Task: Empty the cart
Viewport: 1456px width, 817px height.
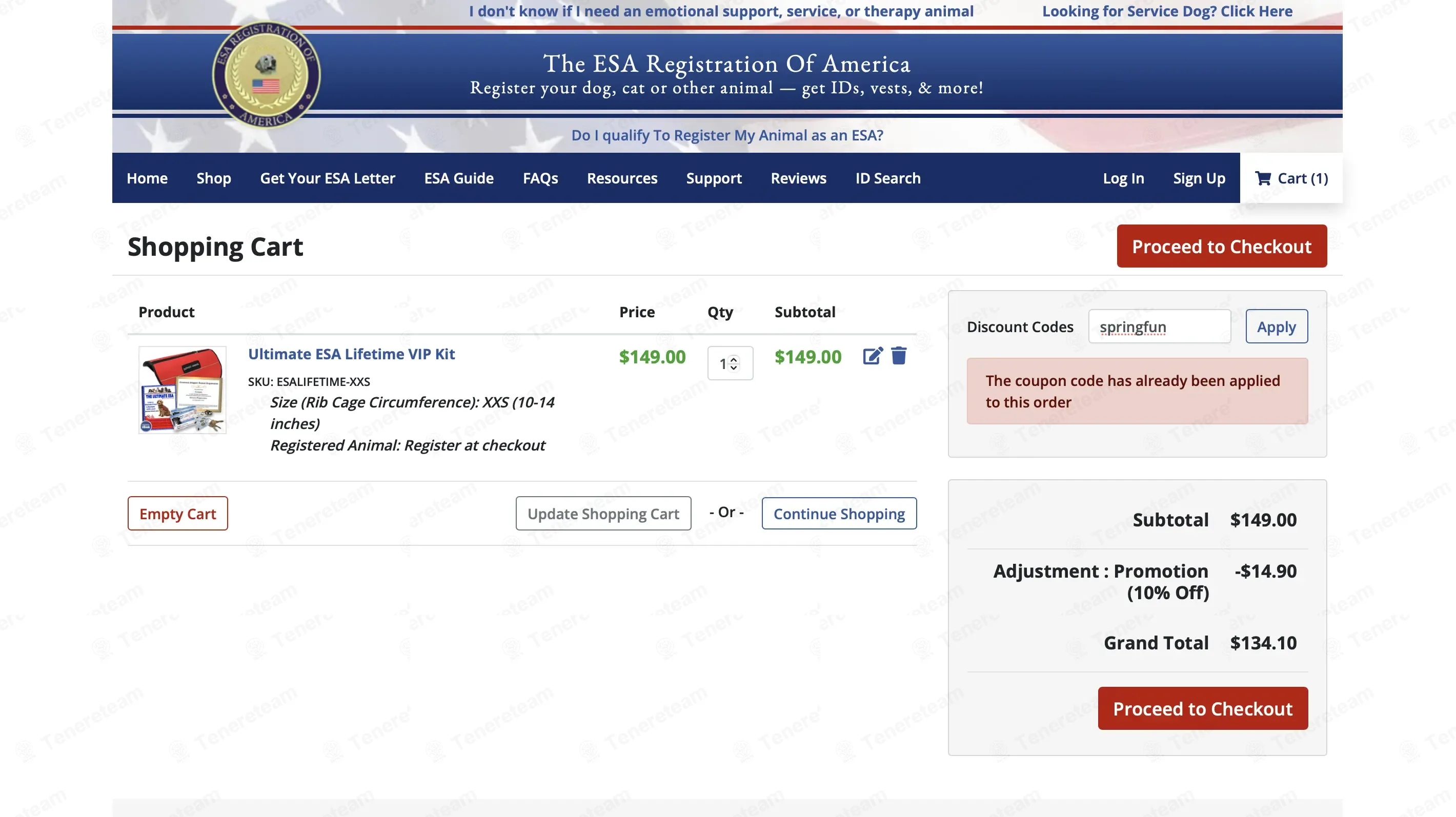Action: pos(177,513)
